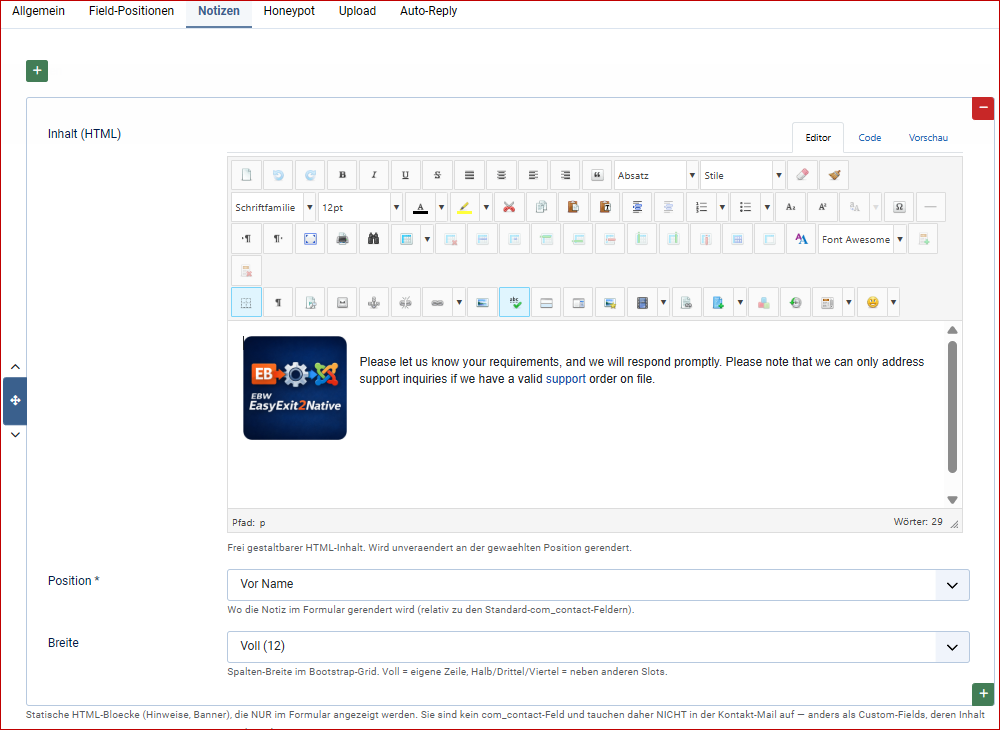Undo the last editor action

(278, 175)
